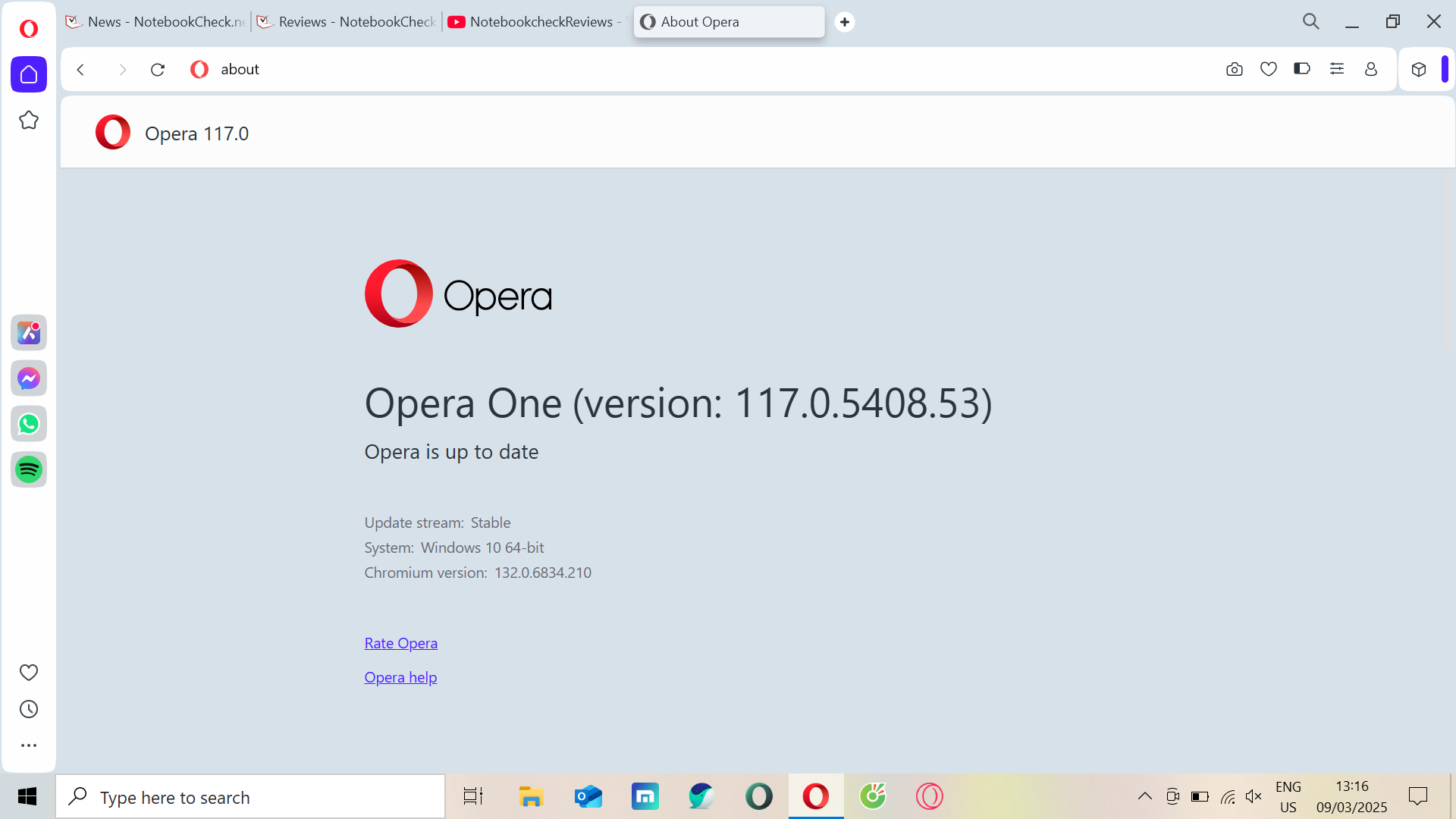Open Task View in the taskbar

[x=473, y=796]
